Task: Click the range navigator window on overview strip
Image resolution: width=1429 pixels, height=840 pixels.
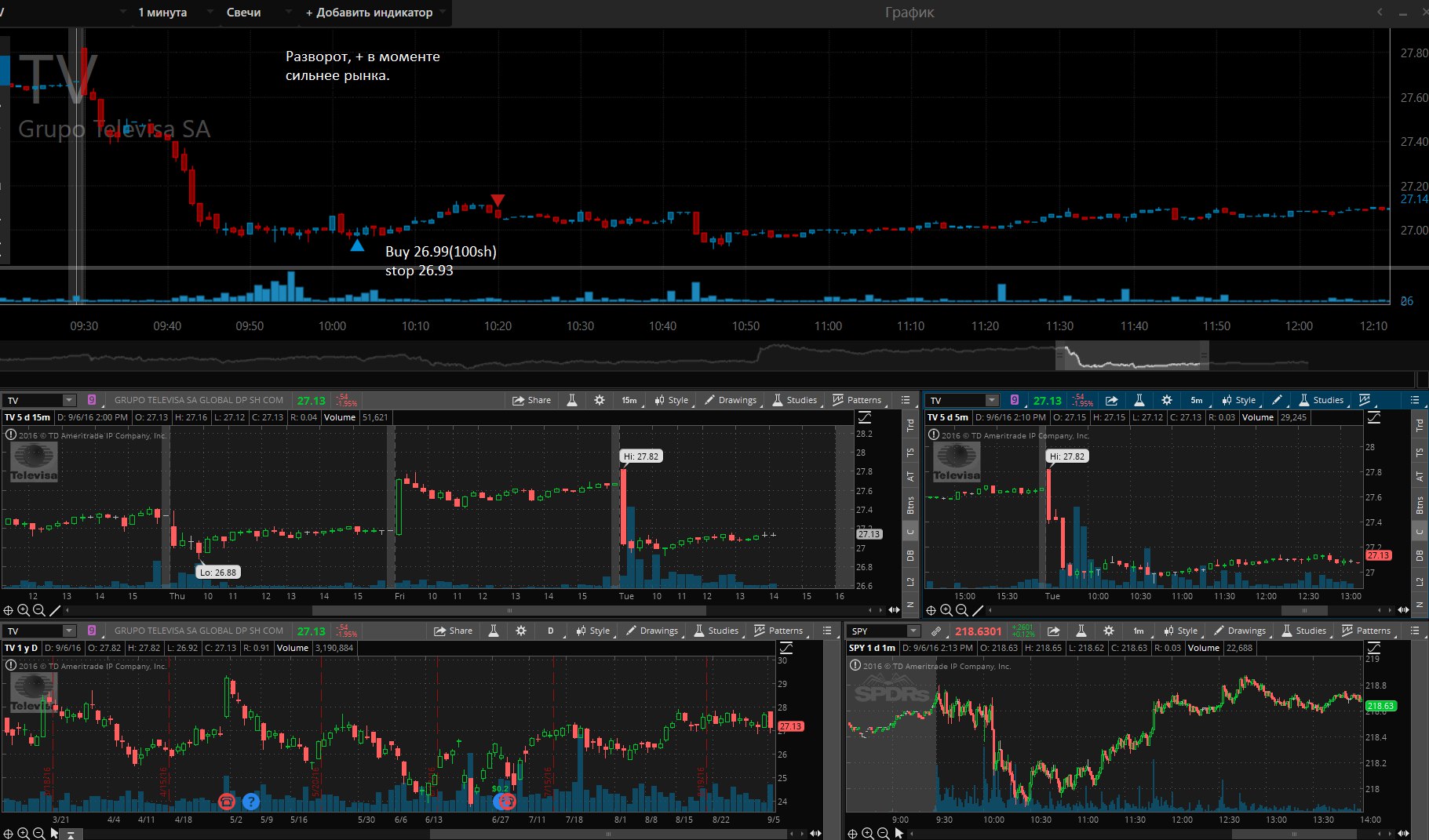Action: click(1132, 355)
